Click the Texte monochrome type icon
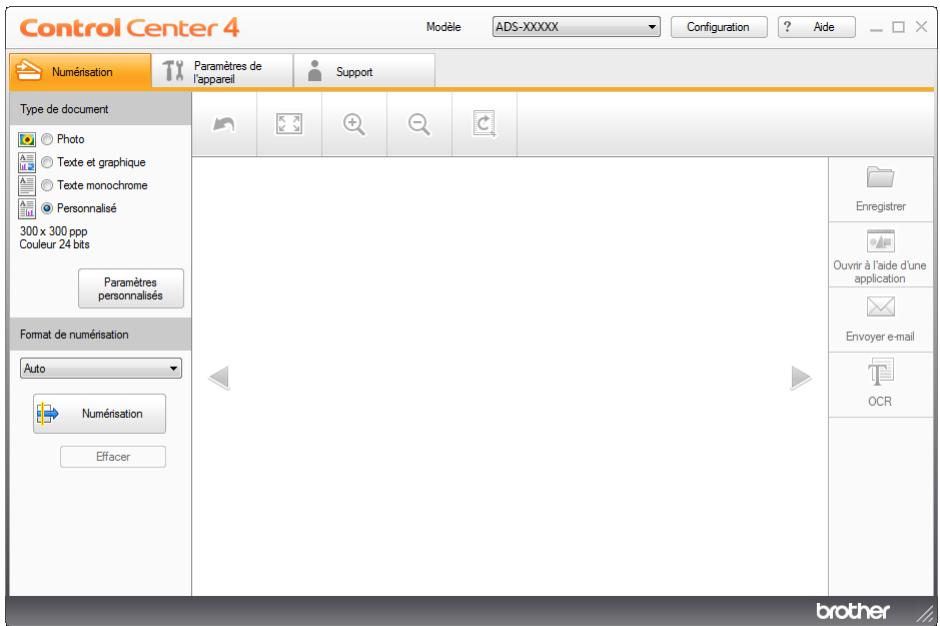Screen dimensions: 940x626 tap(26, 185)
